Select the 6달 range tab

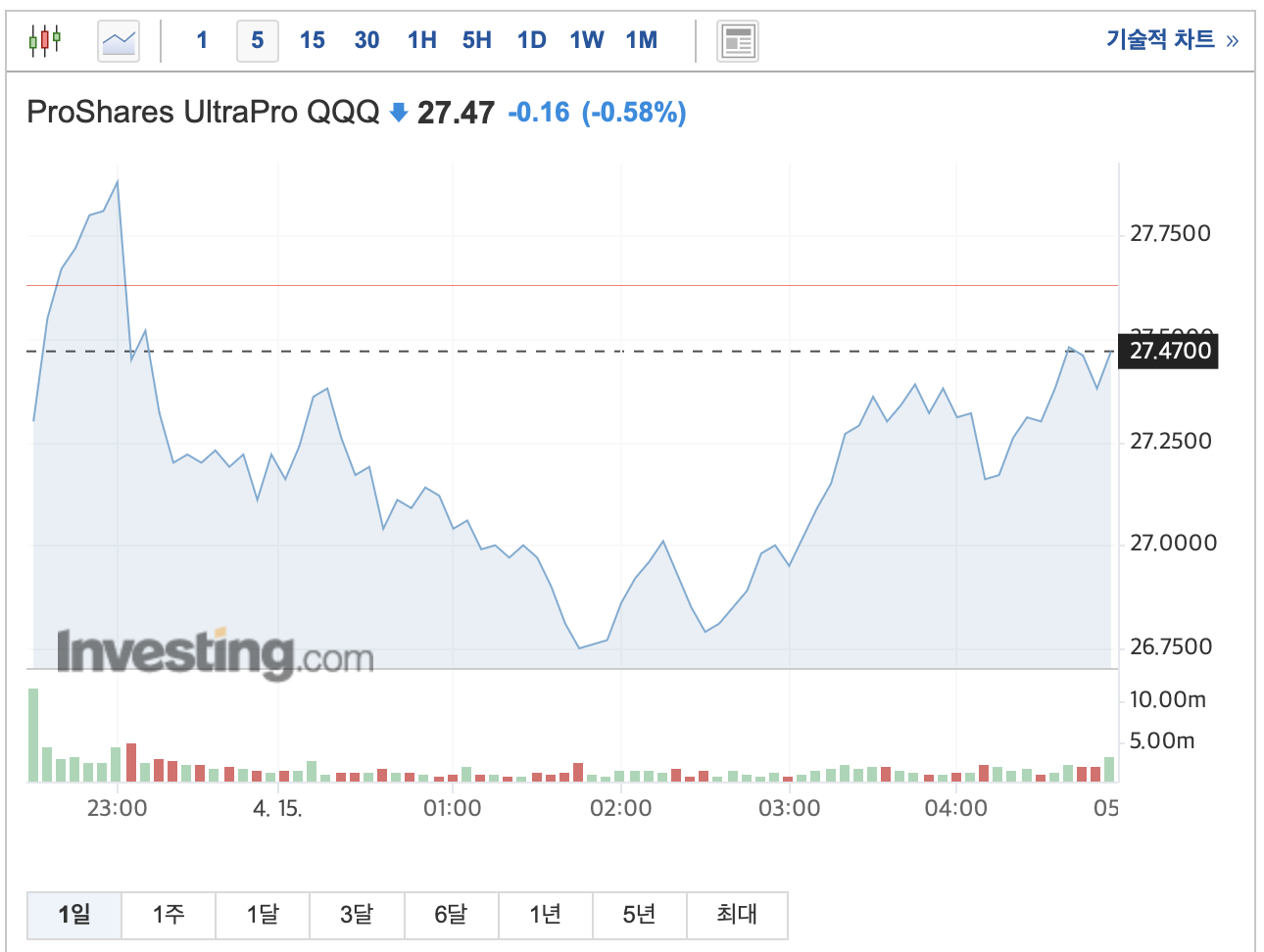click(451, 915)
